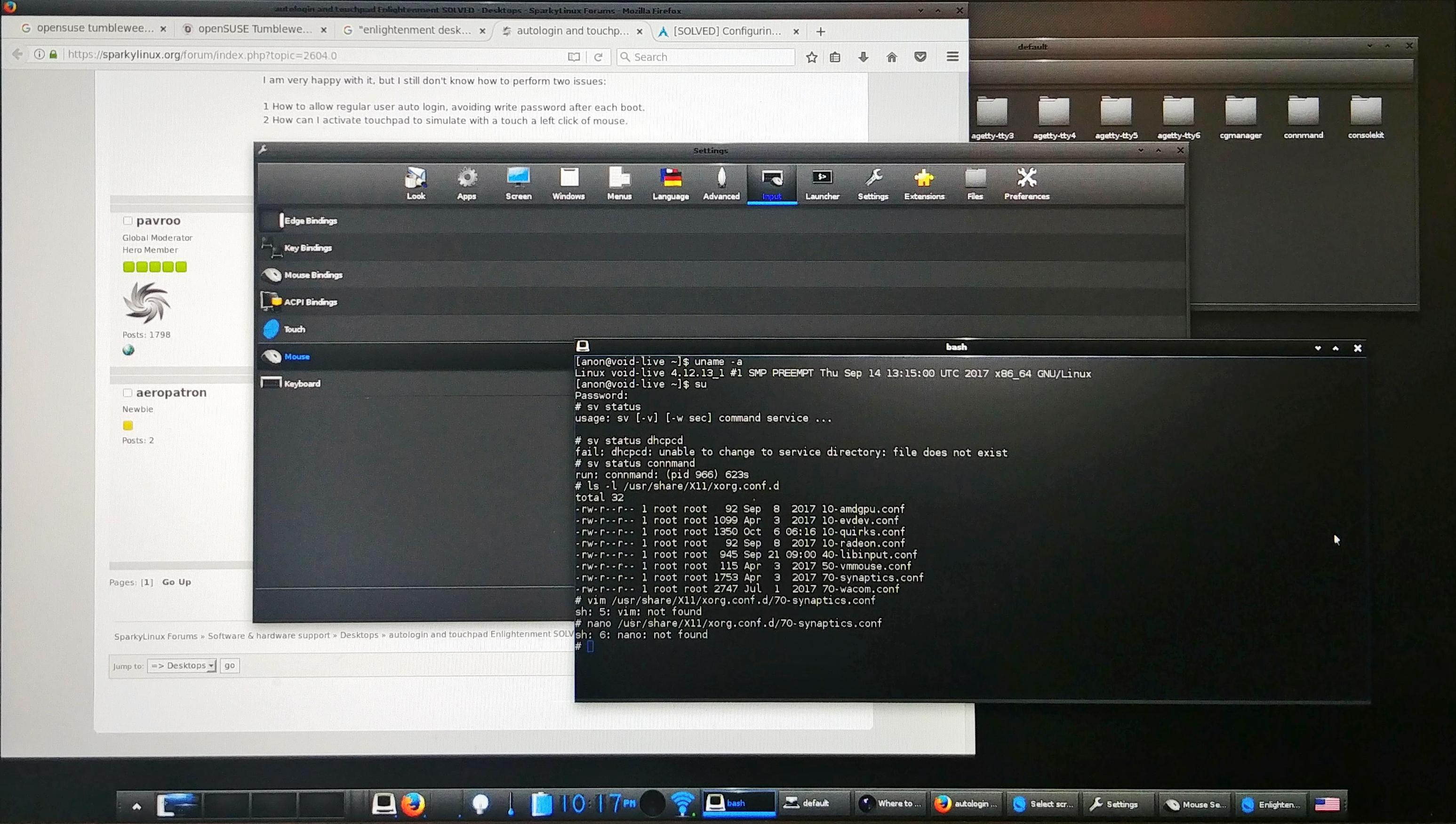
Task: Open backlight lightbulb gadget on shelf
Action: tap(480, 804)
